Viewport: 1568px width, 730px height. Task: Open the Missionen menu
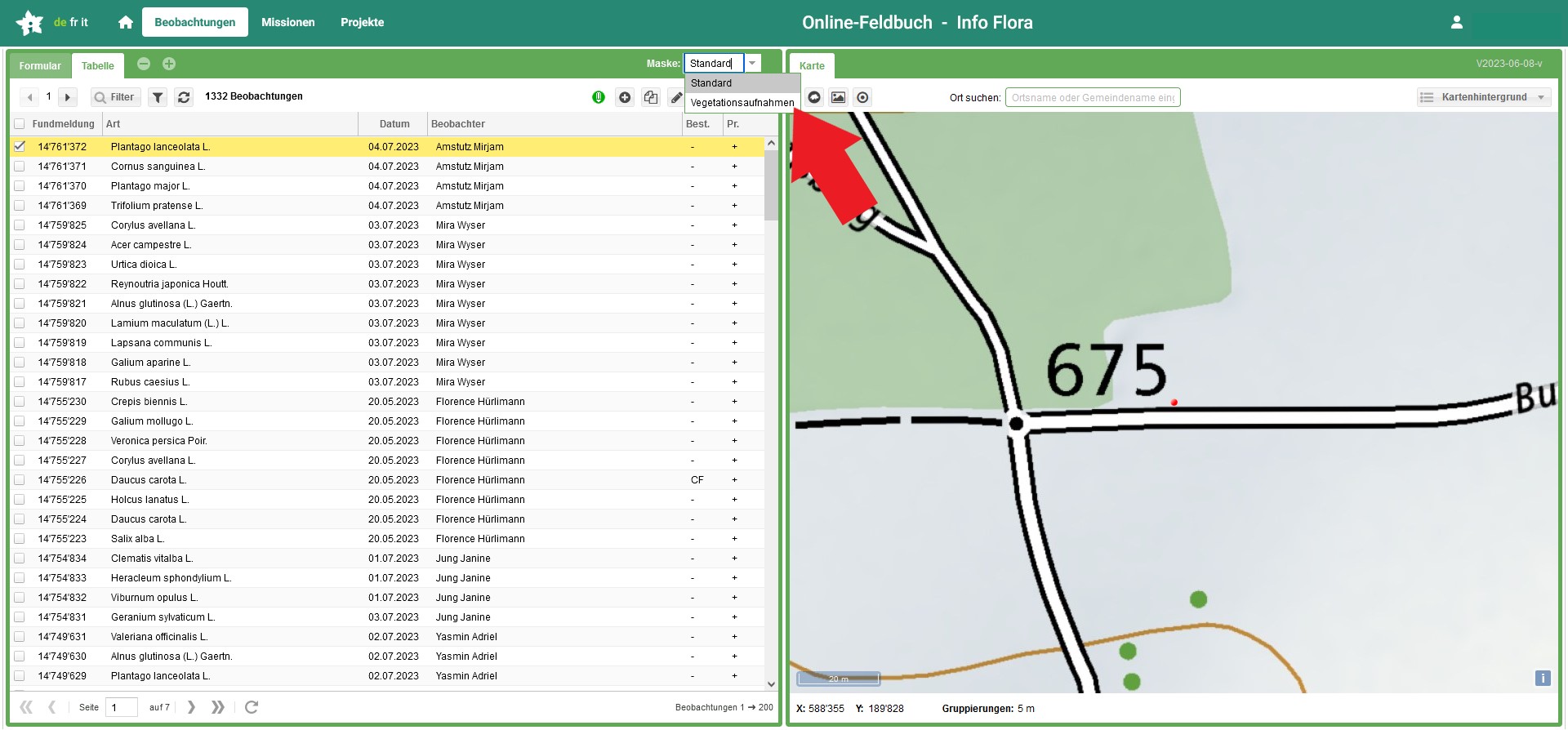288,22
